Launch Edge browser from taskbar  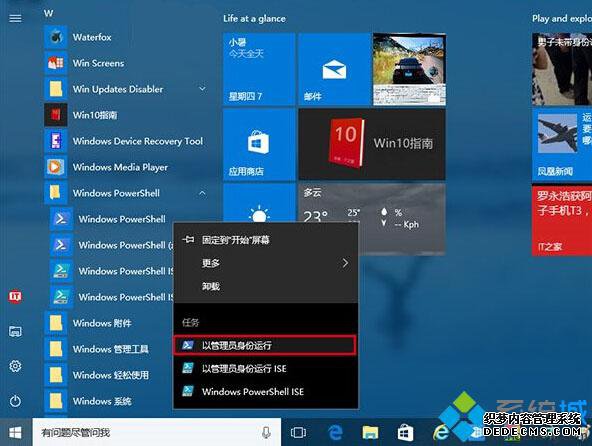click(x=335, y=432)
